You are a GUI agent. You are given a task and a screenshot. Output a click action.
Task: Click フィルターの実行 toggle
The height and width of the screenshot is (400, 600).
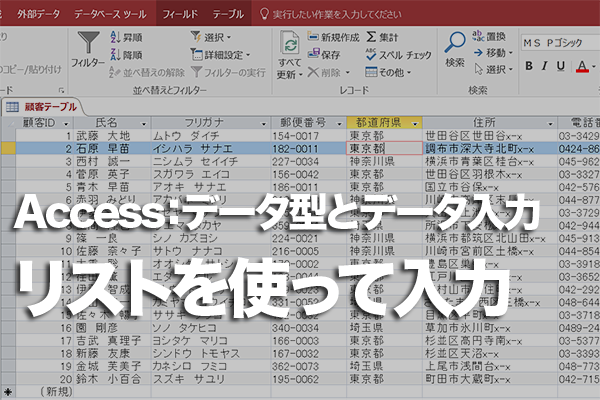(x=228, y=72)
